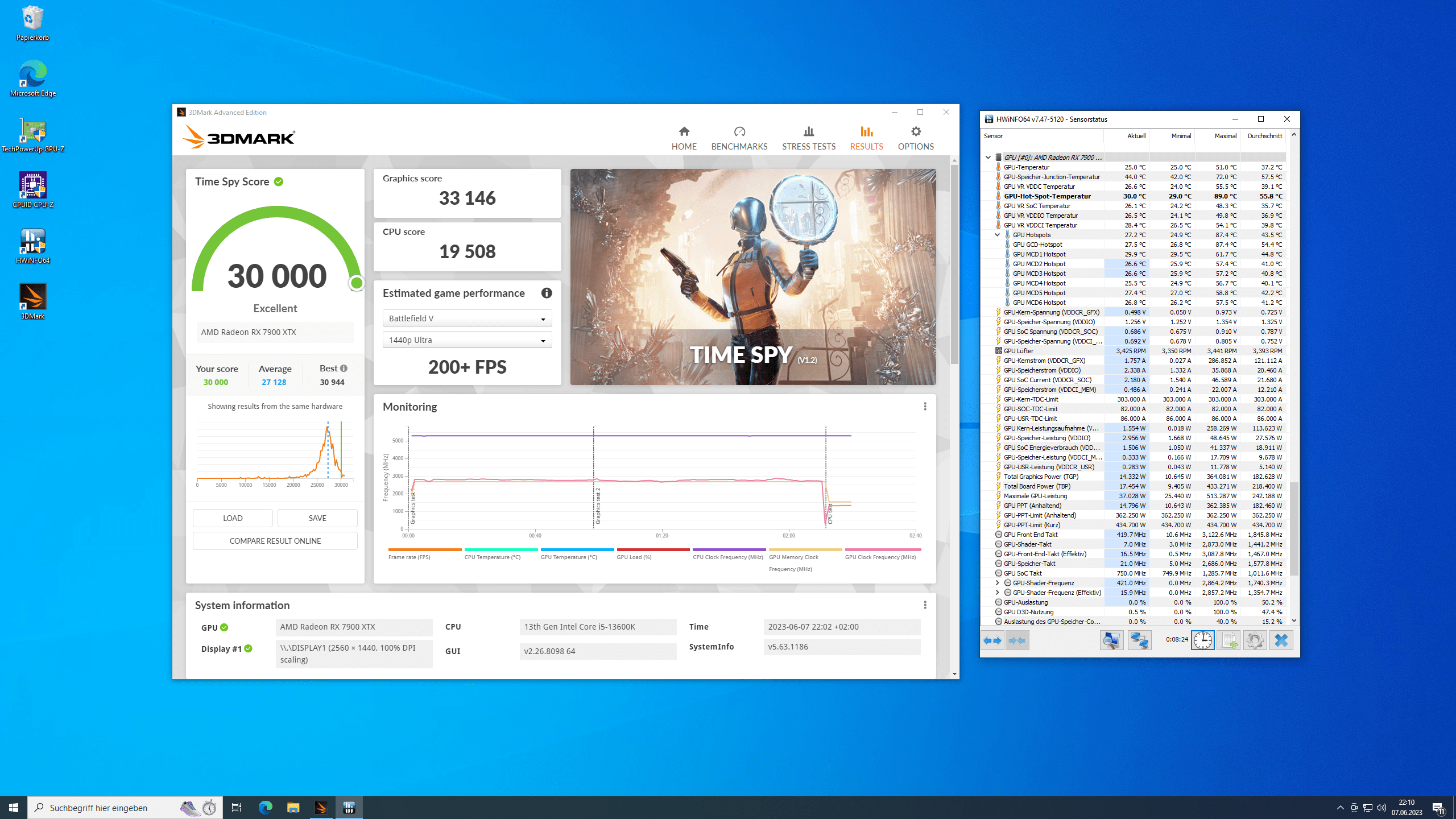Start logging via the sheet-plus icon
Image resolution: width=1456 pixels, height=819 pixels.
point(1228,640)
